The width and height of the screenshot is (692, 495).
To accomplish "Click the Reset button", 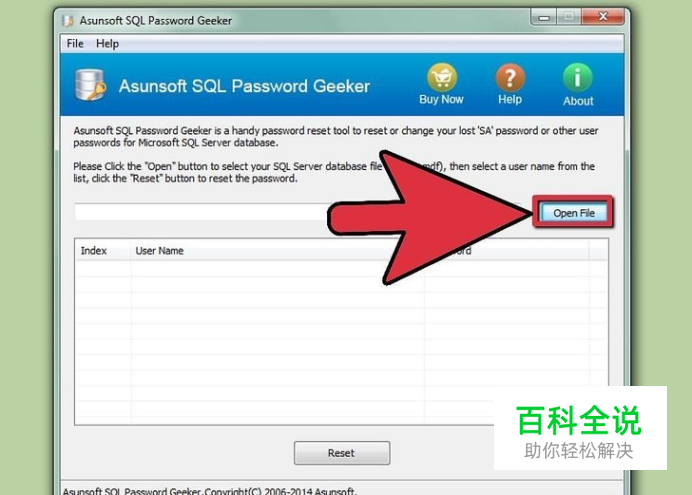I will pos(342,453).
